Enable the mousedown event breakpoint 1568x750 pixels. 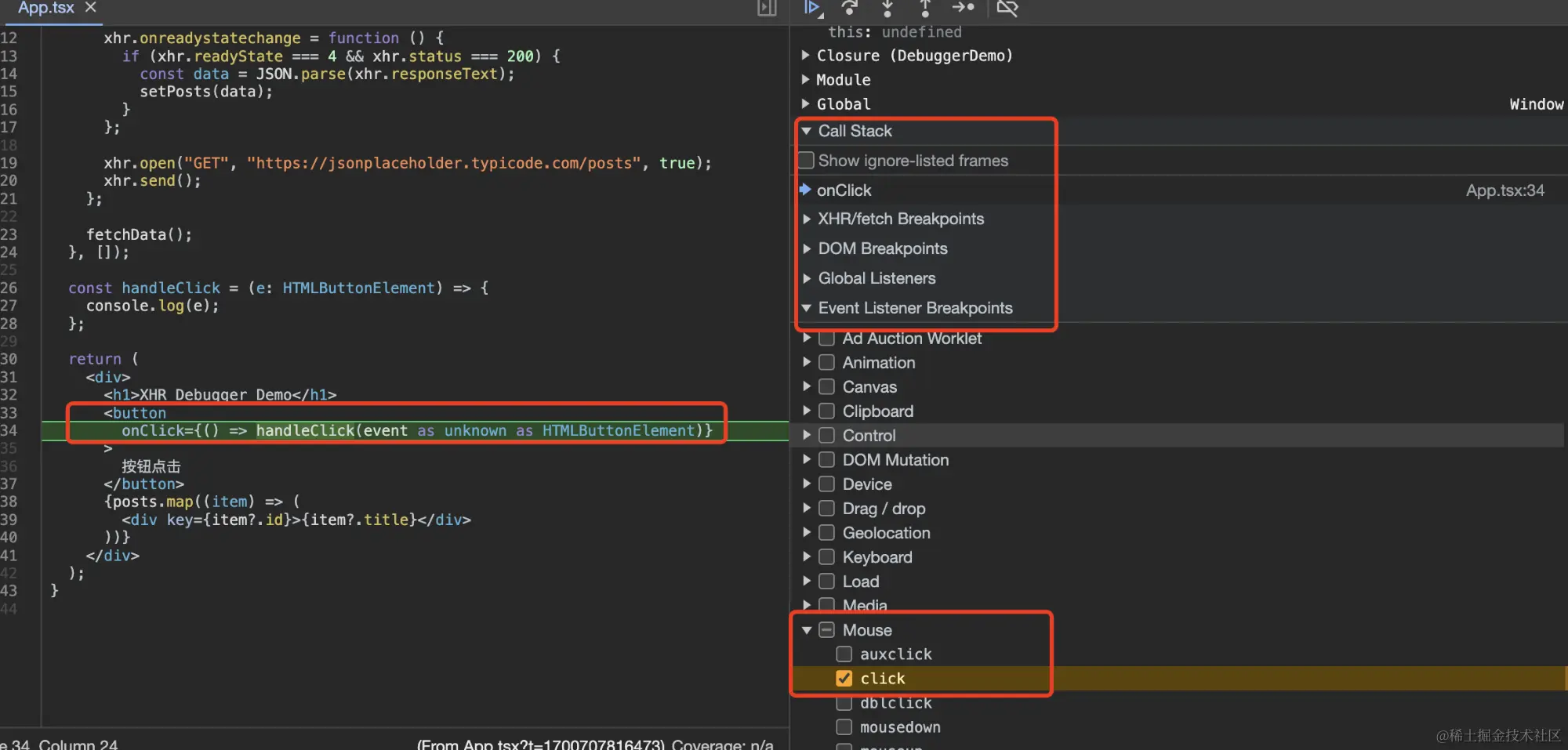pos(844,727)
